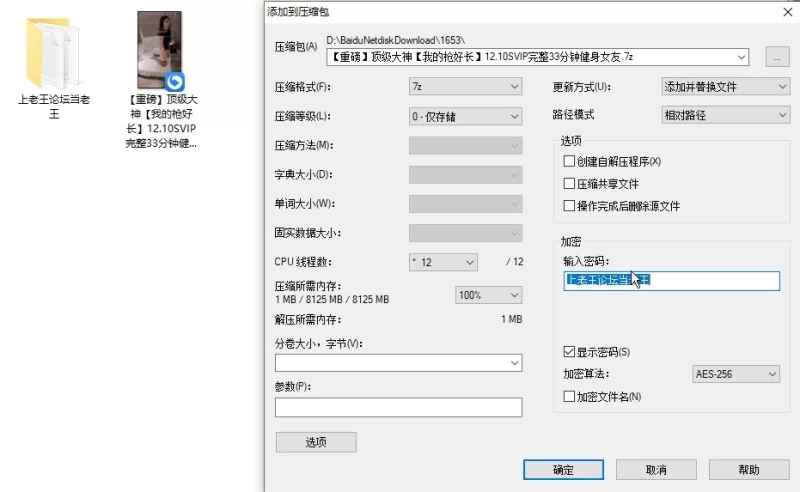The width and height of the screenshot is (800, 492).
Task: Click the 上老王论坛当老王 folder label
Action: (54, 106)
